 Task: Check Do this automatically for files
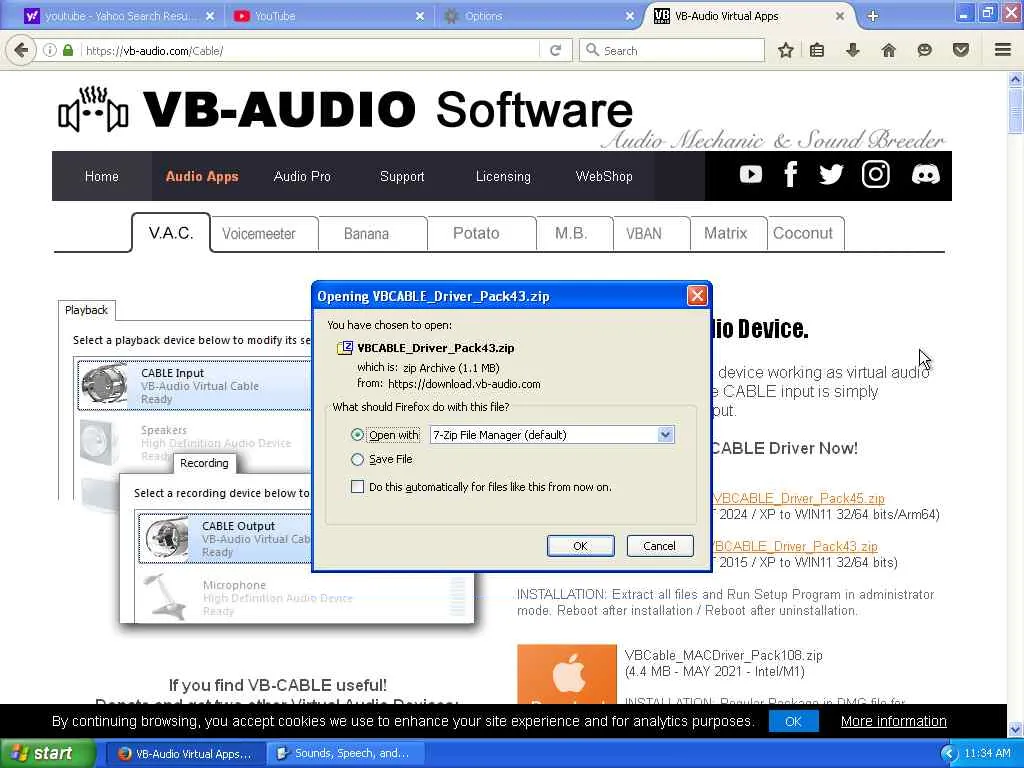357,487
